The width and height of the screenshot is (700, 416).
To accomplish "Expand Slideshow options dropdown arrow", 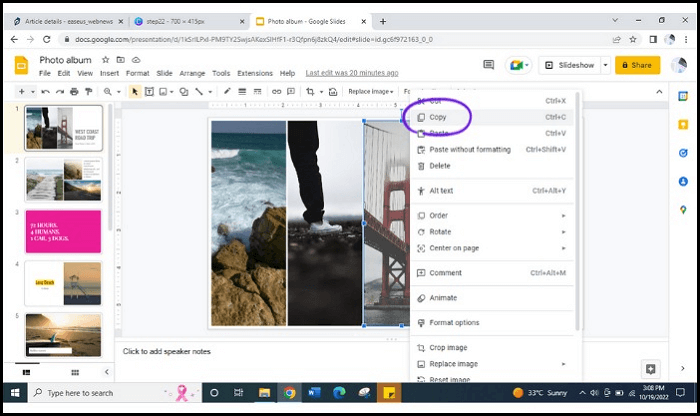I will 605,65.
